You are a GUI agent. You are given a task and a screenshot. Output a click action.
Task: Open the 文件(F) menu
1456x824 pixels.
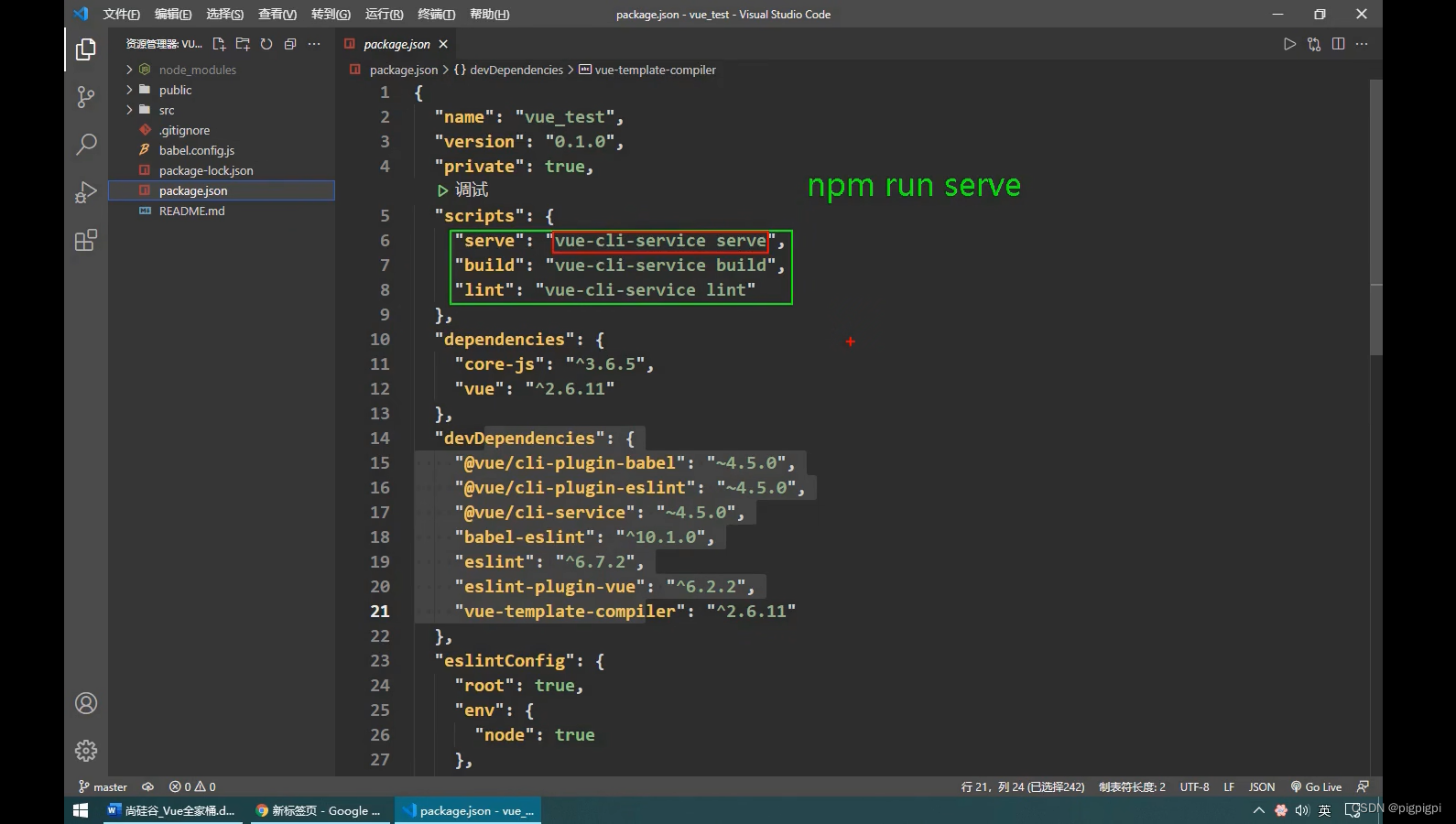tap(121, 14)
